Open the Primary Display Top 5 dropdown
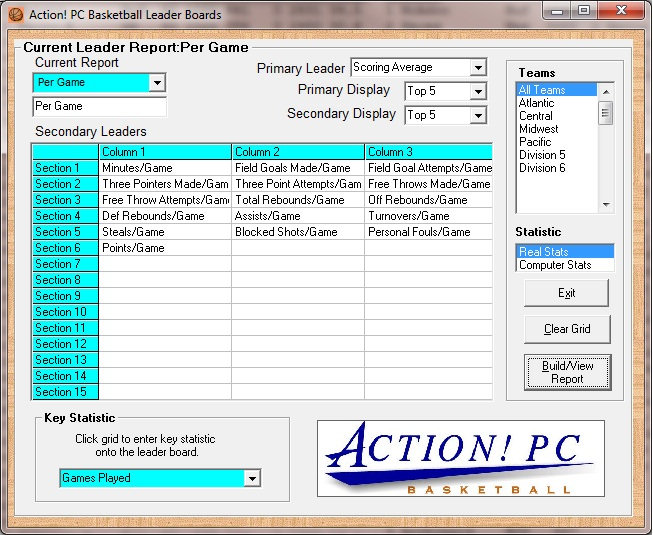 (x=477, y=92)
